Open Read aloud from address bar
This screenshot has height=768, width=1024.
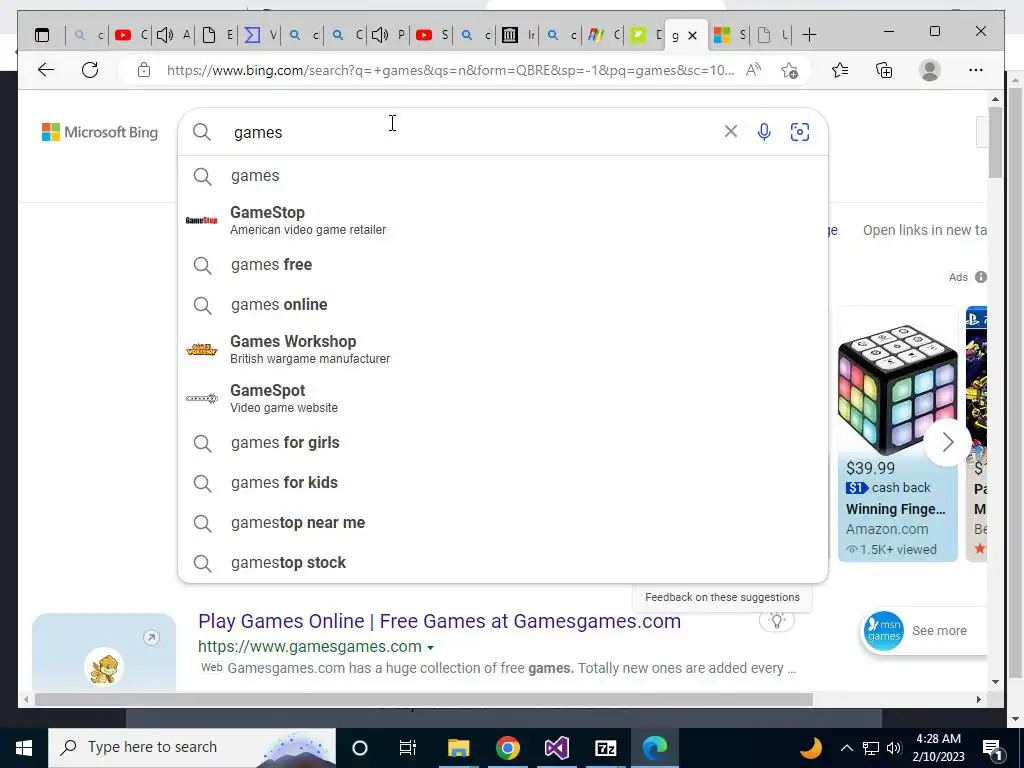tap(754, 70)
